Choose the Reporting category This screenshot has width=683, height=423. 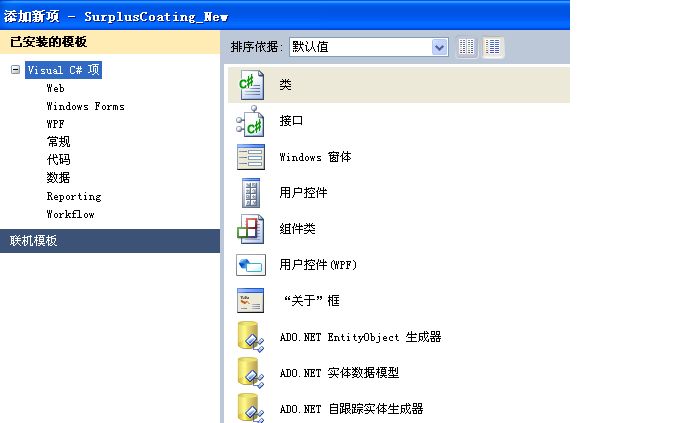coord(74,196)
